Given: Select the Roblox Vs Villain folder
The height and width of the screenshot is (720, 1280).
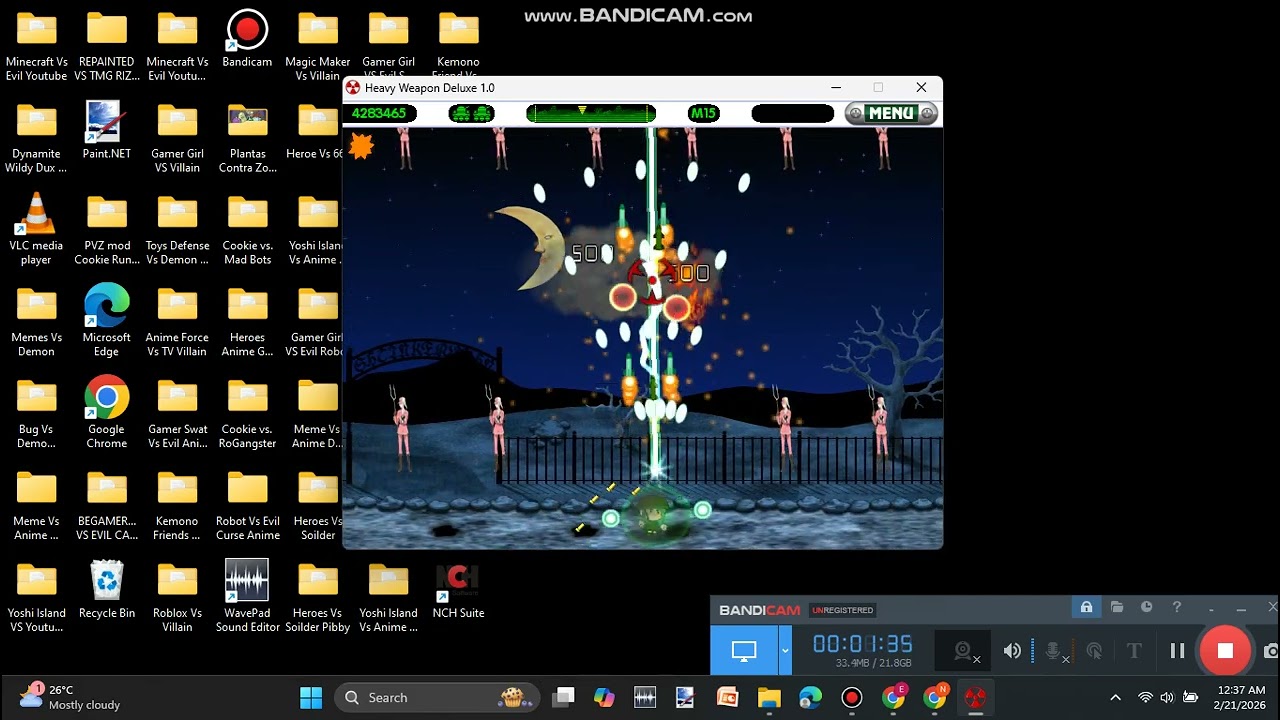Looking at the screenshot, I should click(177, 597).
